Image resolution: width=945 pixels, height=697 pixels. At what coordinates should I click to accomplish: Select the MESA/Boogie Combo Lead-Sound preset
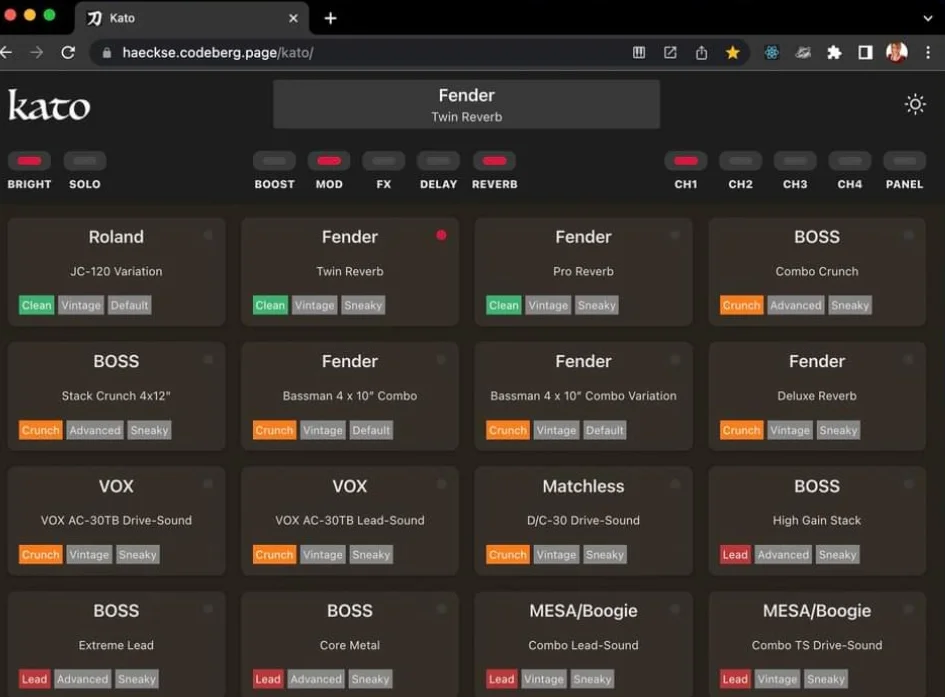click(x=583, y=645)
